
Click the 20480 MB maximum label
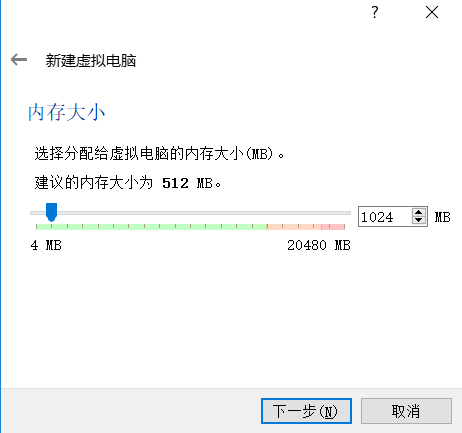319,245
